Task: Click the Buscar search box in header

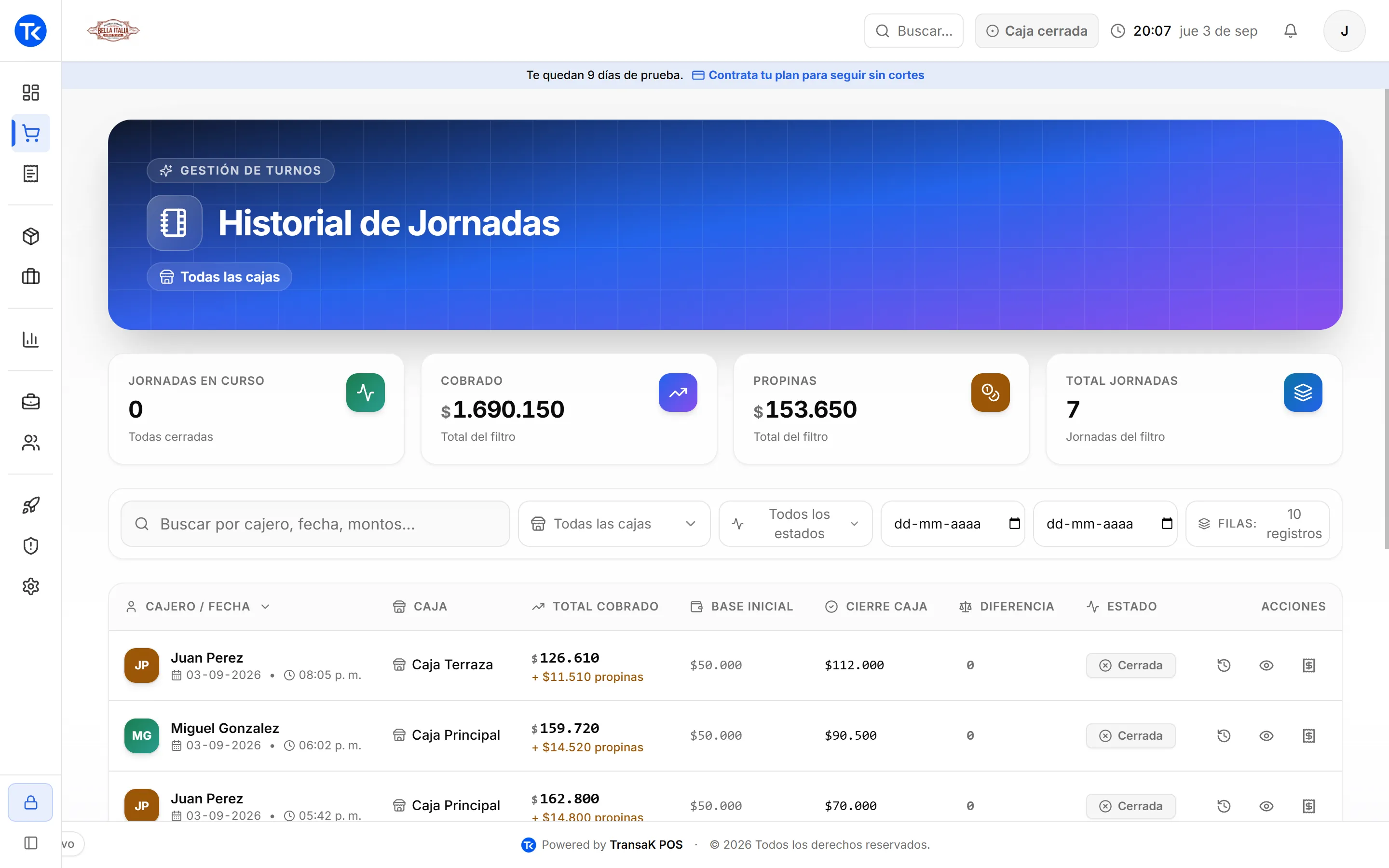Action: [x=914, y=31]
